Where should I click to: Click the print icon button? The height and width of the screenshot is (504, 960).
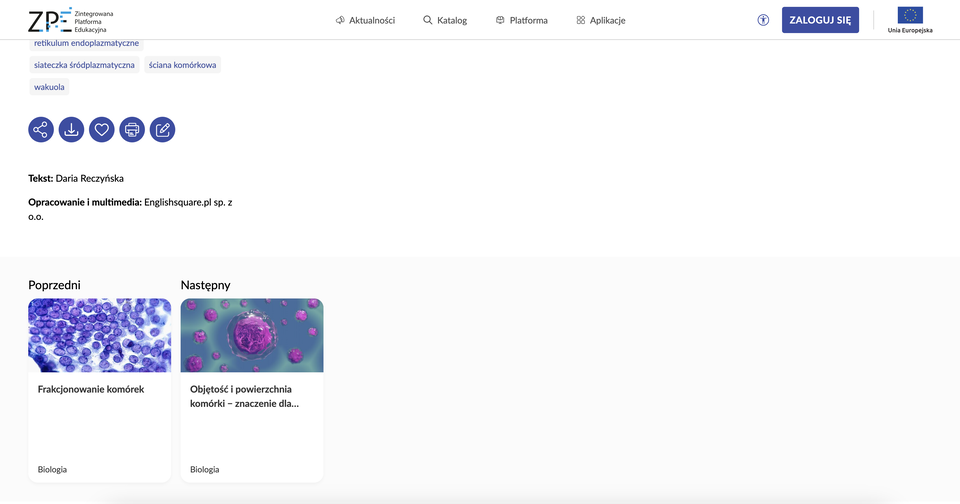click(132, 129)
